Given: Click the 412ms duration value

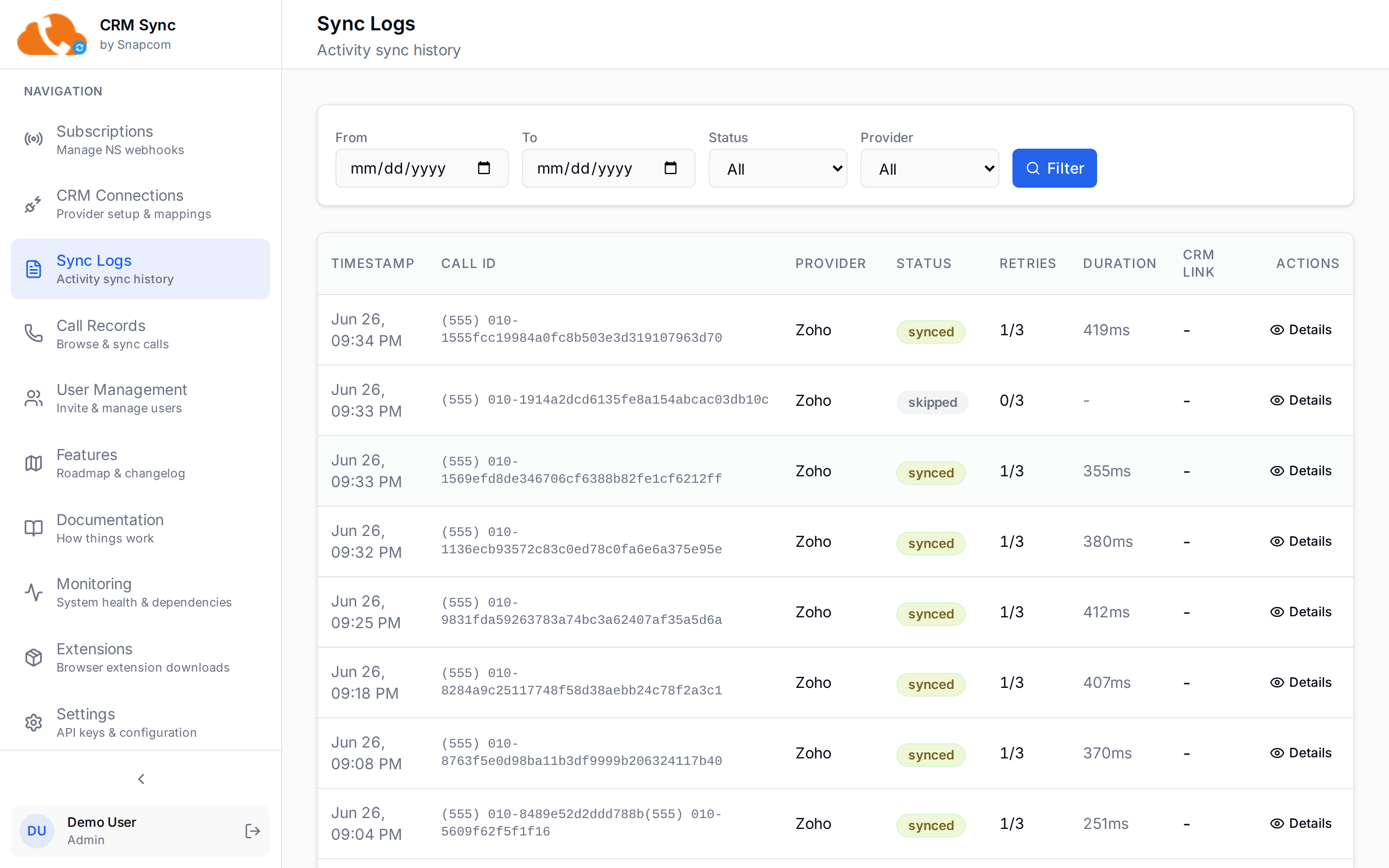Looking at the screenshot, I should coord(1107,612).
